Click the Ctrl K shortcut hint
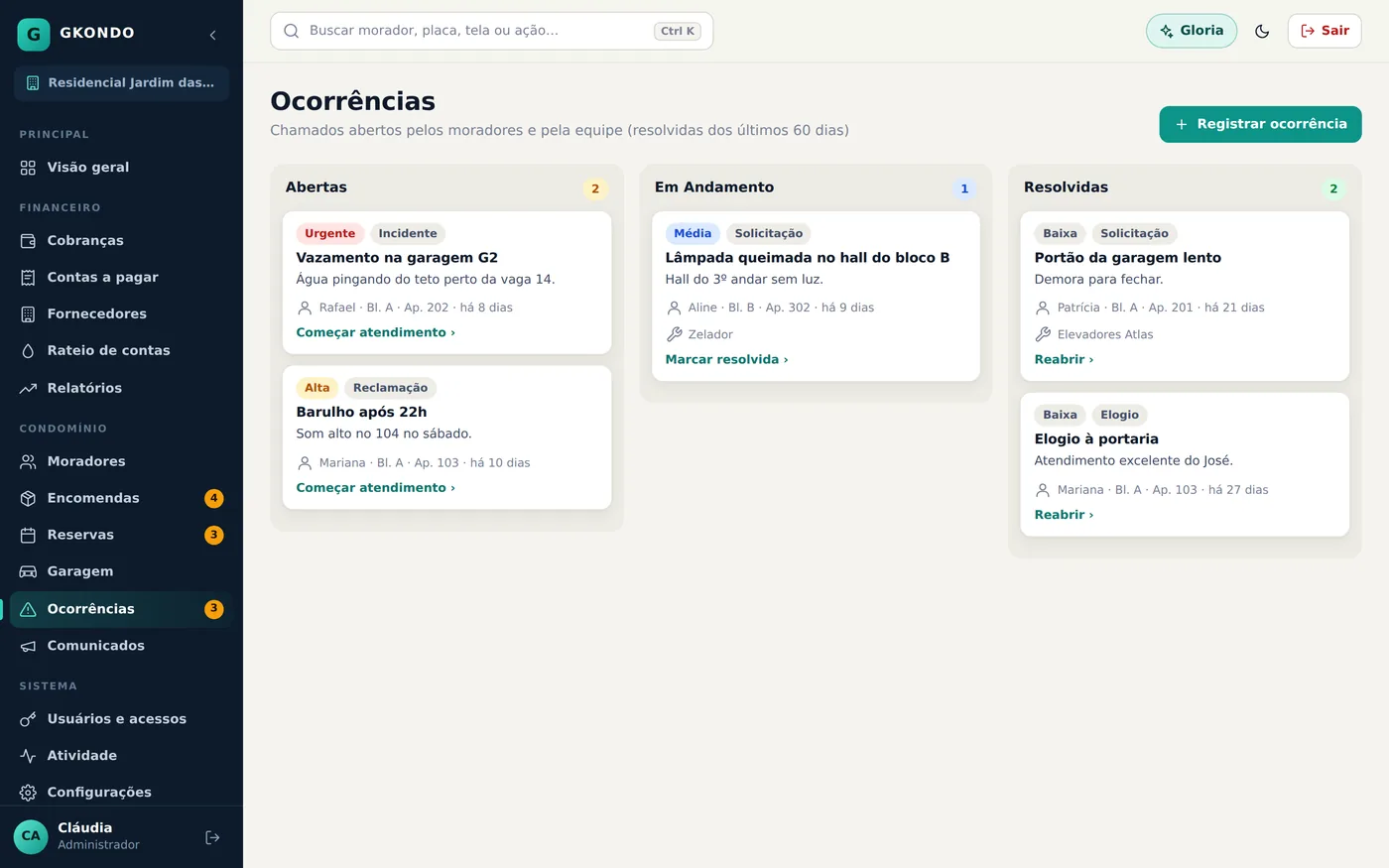 click(678, 31)
